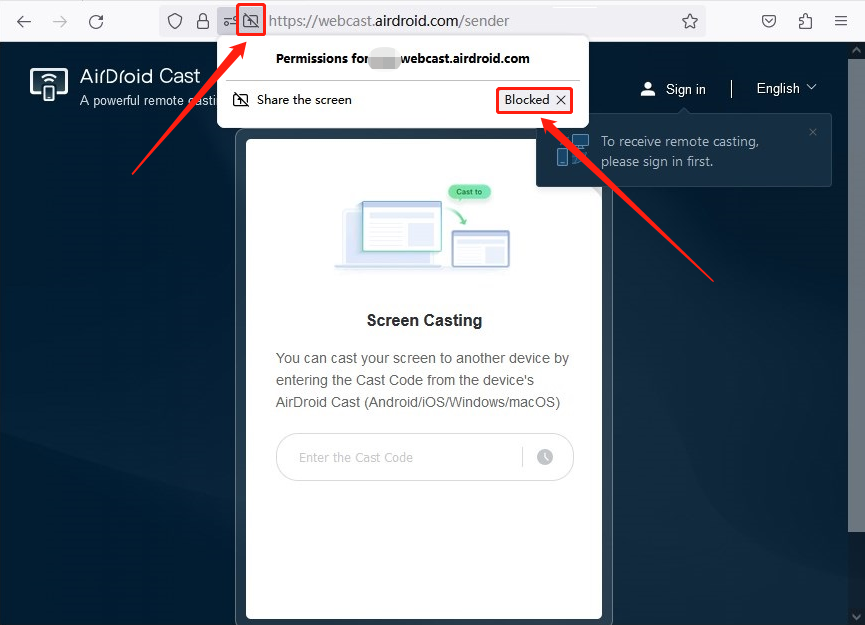
Task: Click the Enter the Cast Code input field
Action: tap(400, 456)
